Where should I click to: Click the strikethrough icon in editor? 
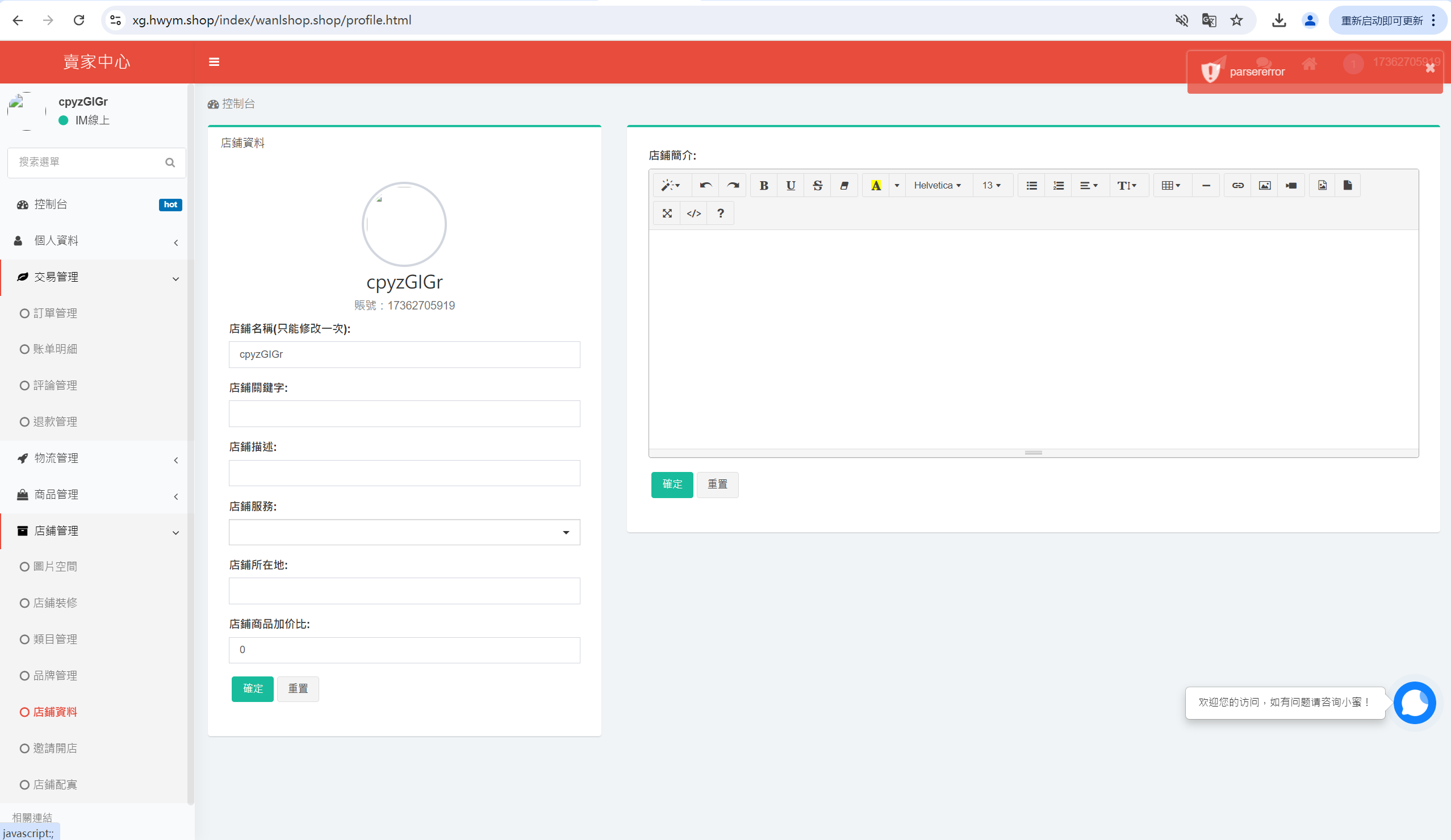tap(817, 185)
